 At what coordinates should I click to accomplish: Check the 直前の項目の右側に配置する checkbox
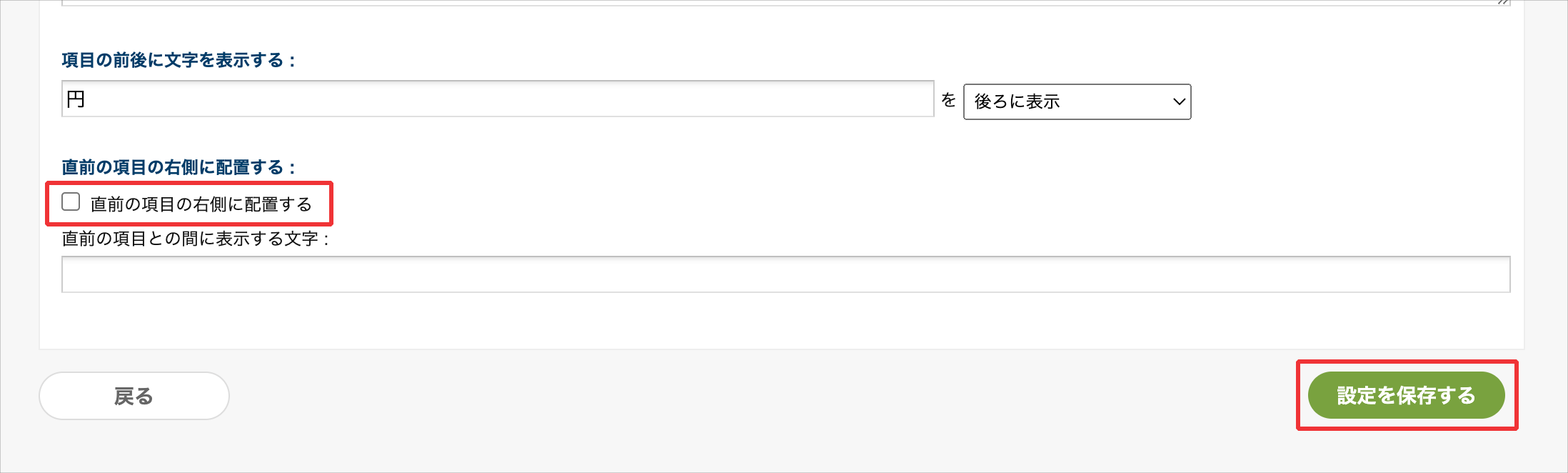click(71, 202)
